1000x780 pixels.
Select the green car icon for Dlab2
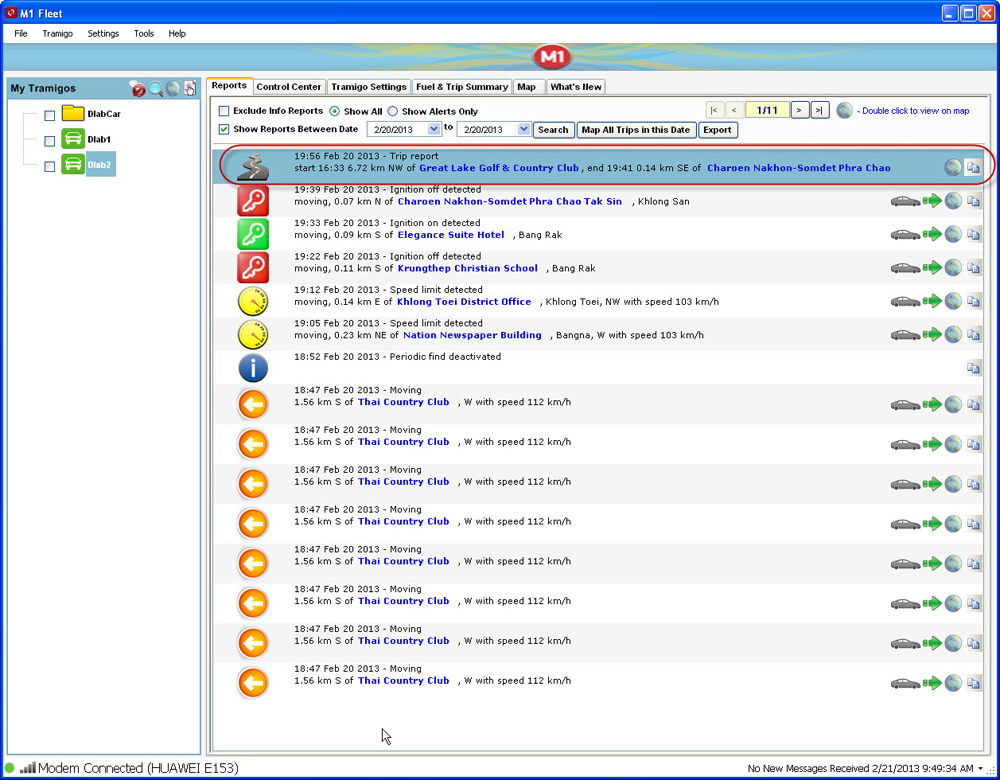point(73,165)
